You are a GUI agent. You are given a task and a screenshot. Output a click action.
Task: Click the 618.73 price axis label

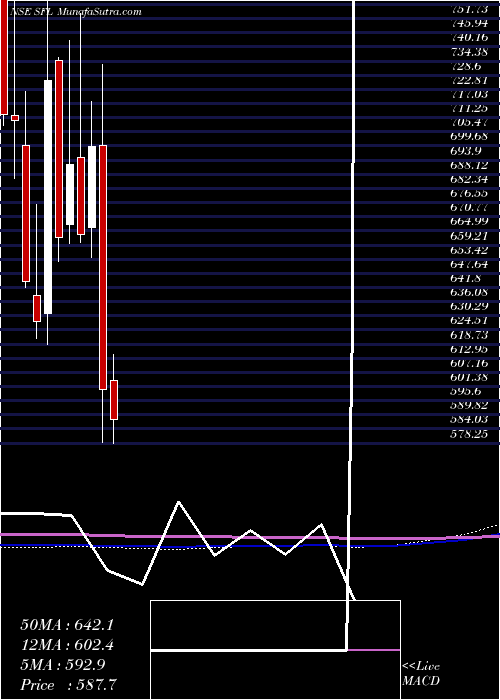(469, 335)
